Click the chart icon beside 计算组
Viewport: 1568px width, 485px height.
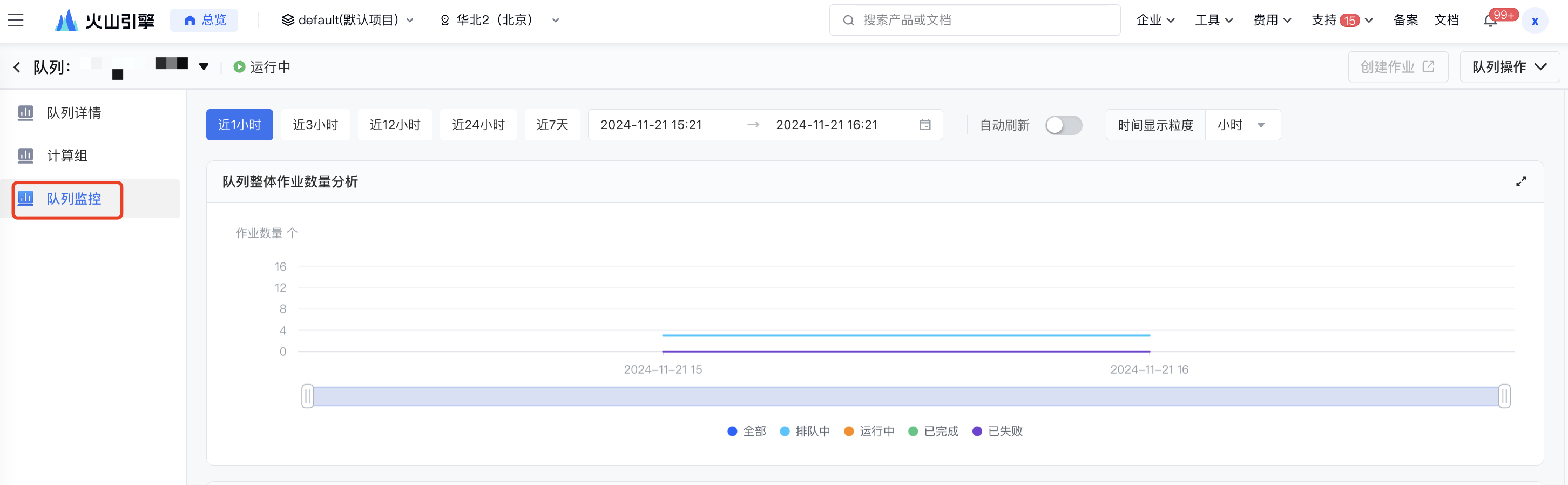click(x=25, y=155)
